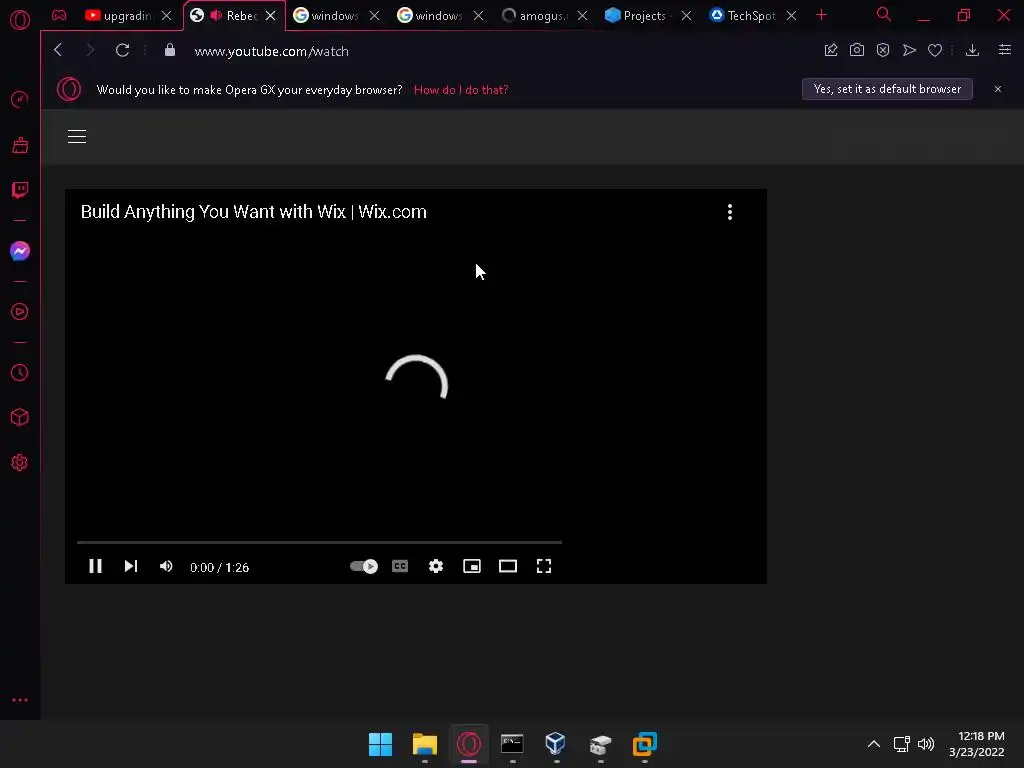Viewport: 1024px width, 768px height.
Task: Open My Flow send icon
Action: 909,50
